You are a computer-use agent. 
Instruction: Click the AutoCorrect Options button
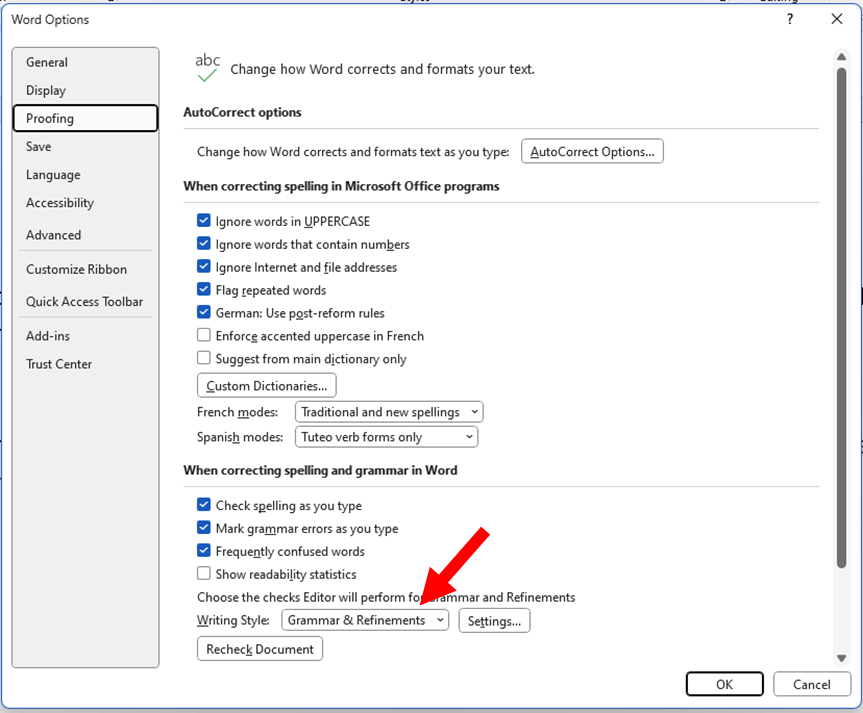(592, 152)
